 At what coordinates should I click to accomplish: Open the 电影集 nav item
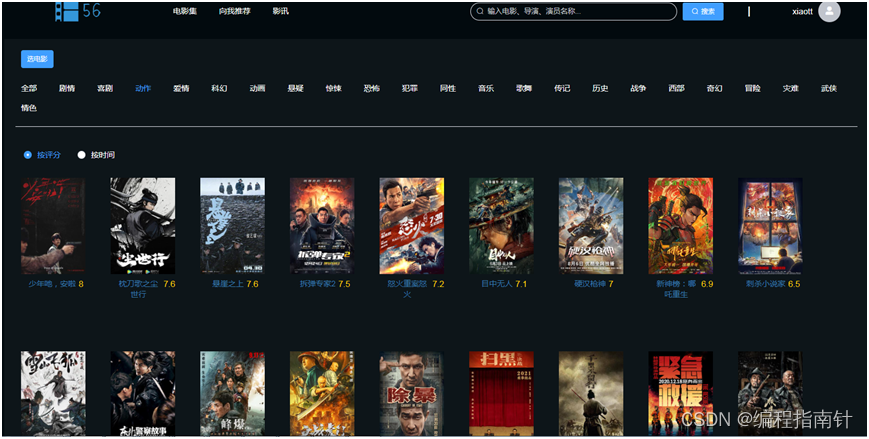(x=185, y=11)
